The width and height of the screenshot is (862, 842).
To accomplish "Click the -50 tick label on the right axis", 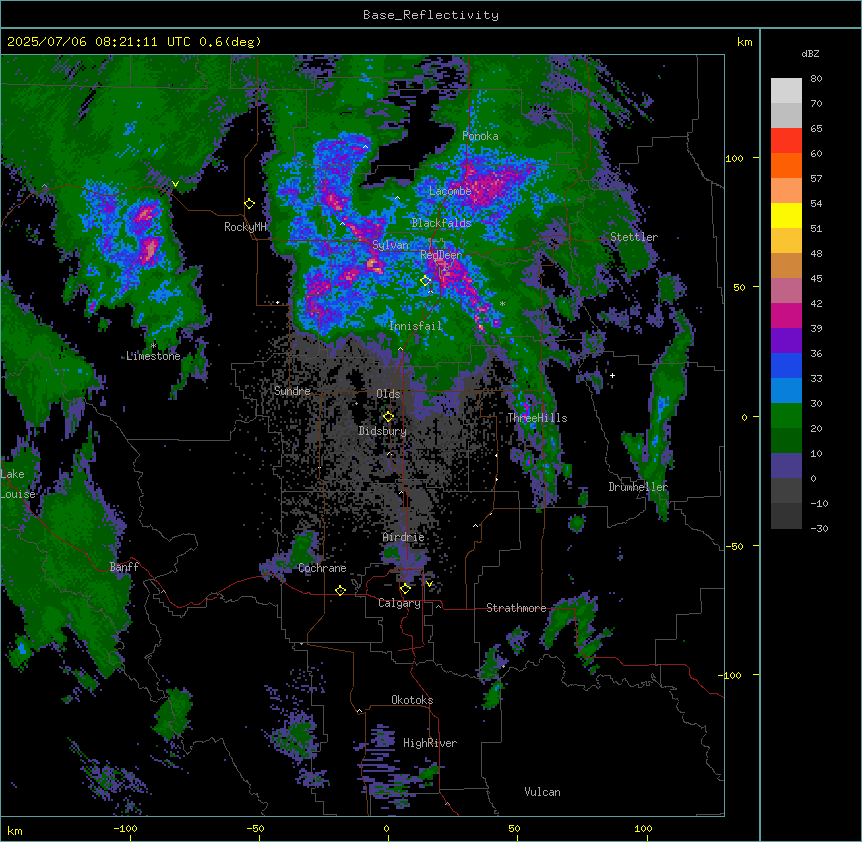I will coord(734,546).
